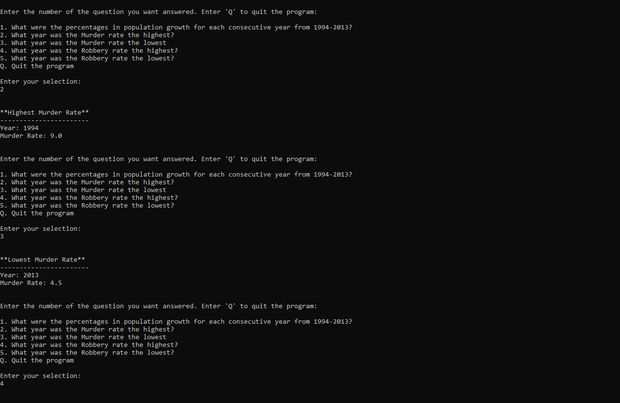Screen dimensions: 620x403
Task: Click the entered selection value 4
Action: point(2,384)
